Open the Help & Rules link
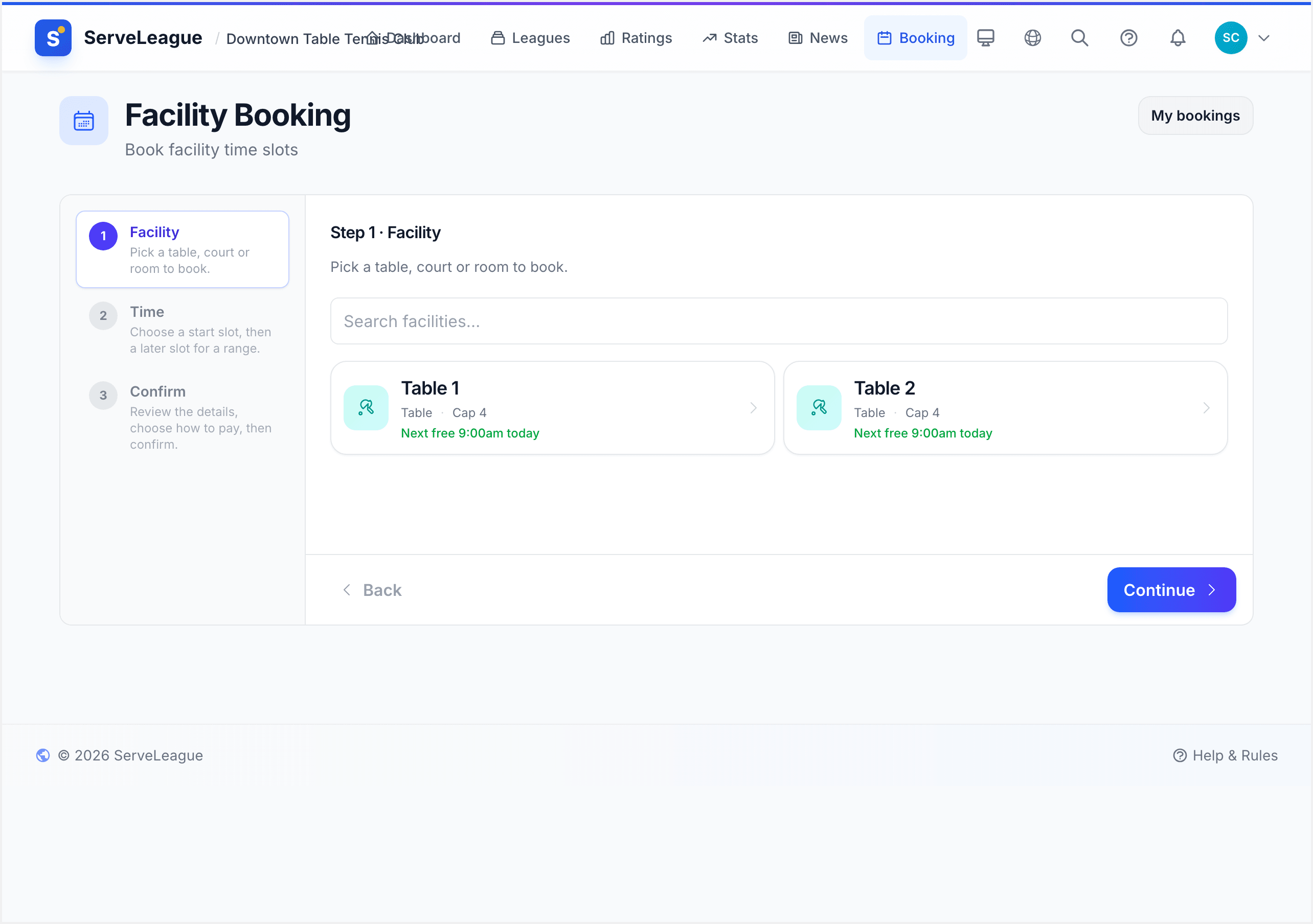 (x=1225, y=755)
